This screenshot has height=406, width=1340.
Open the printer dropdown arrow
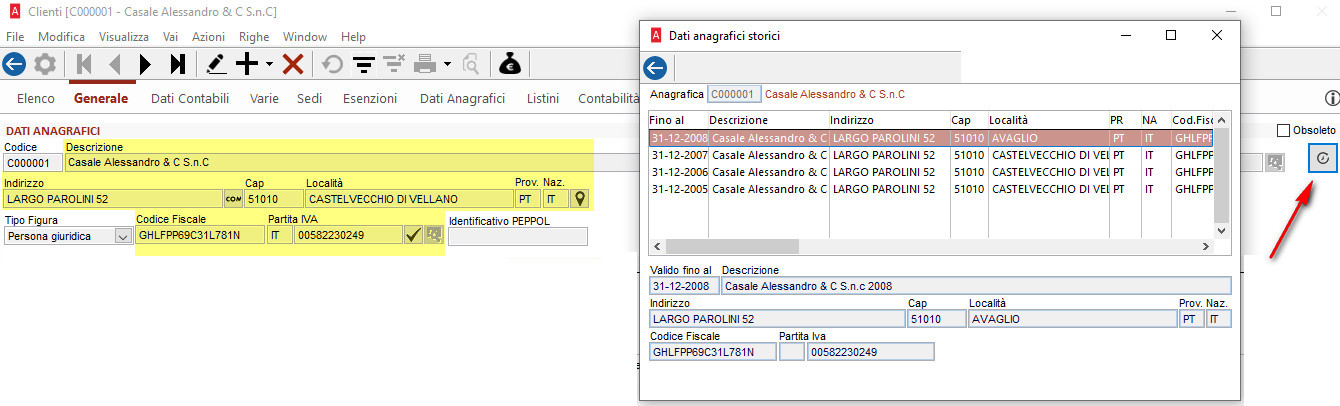pyautogui.click(x=447, y=65)
